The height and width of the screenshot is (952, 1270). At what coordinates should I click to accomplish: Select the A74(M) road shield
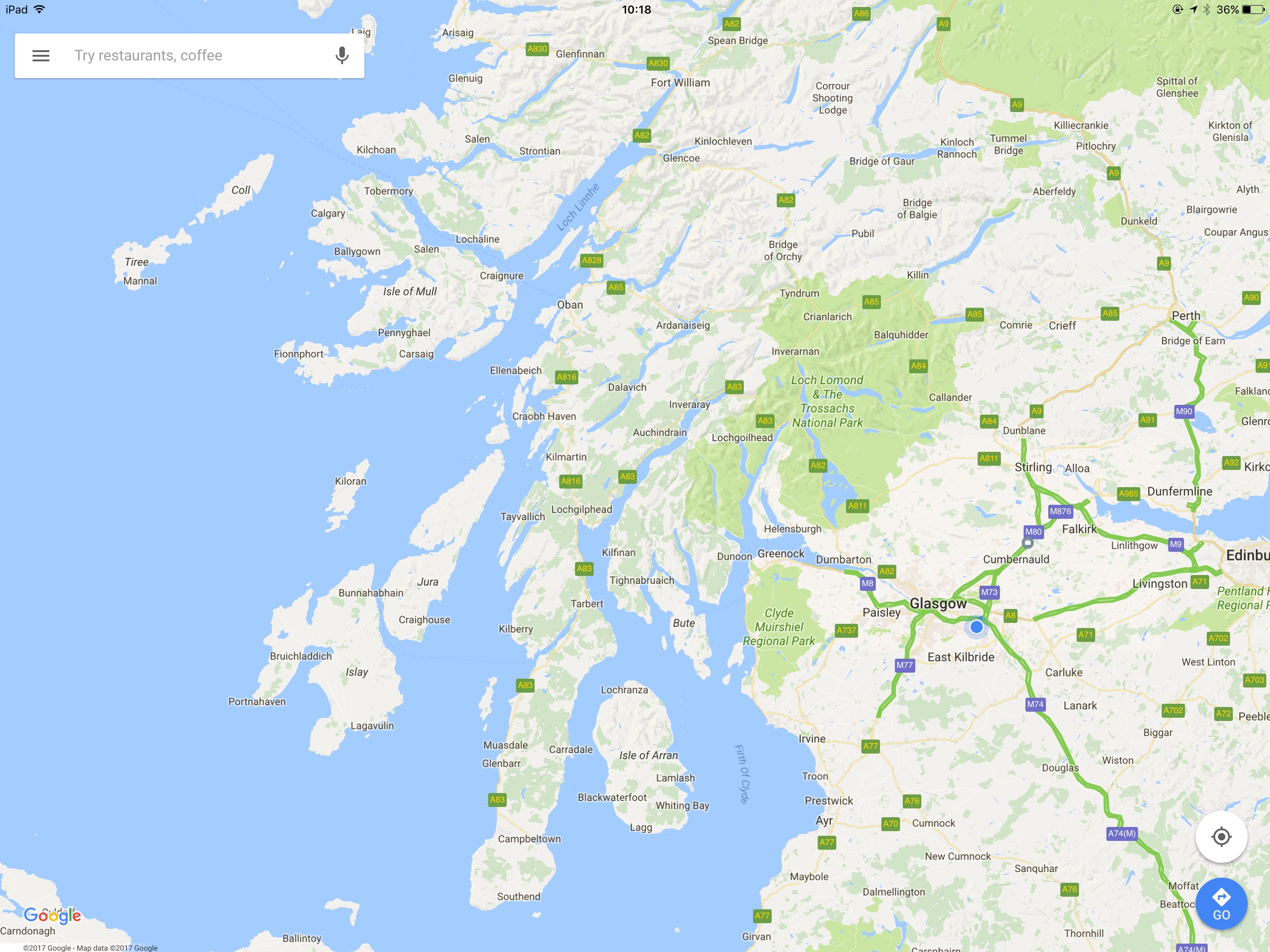(x=1122, y=833)
